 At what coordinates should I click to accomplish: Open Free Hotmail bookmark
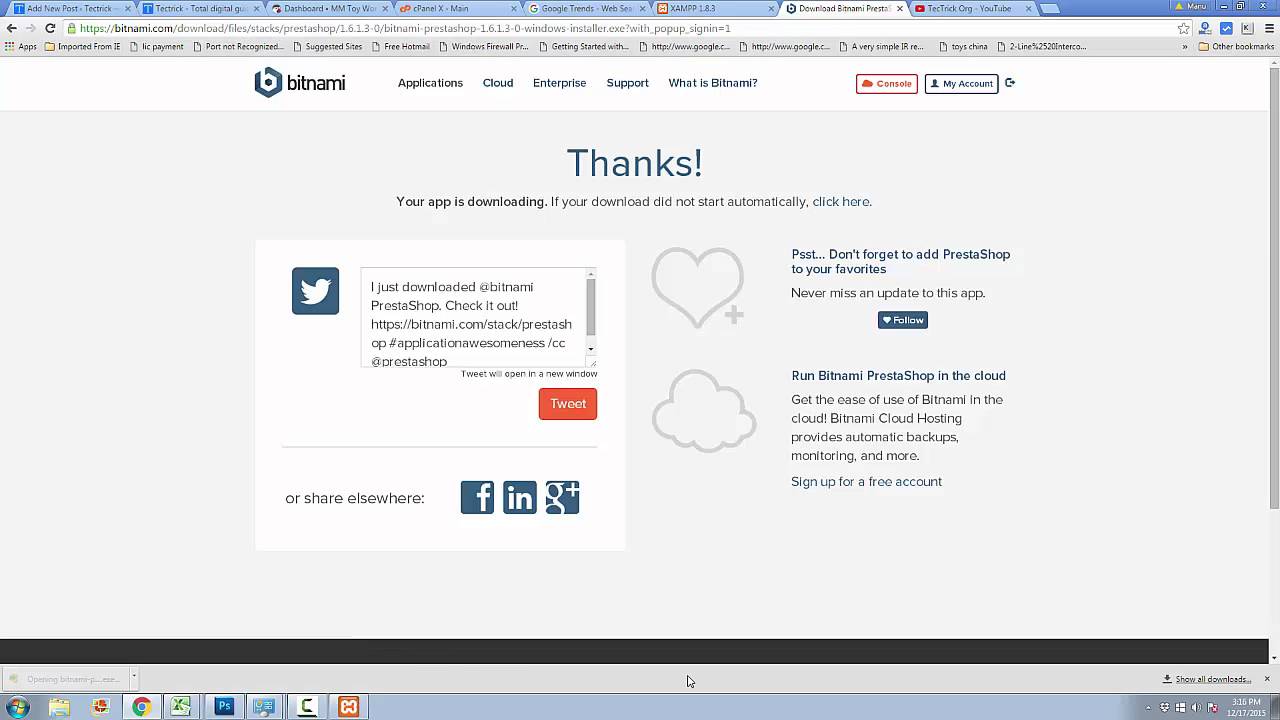(x=400, y=46)
